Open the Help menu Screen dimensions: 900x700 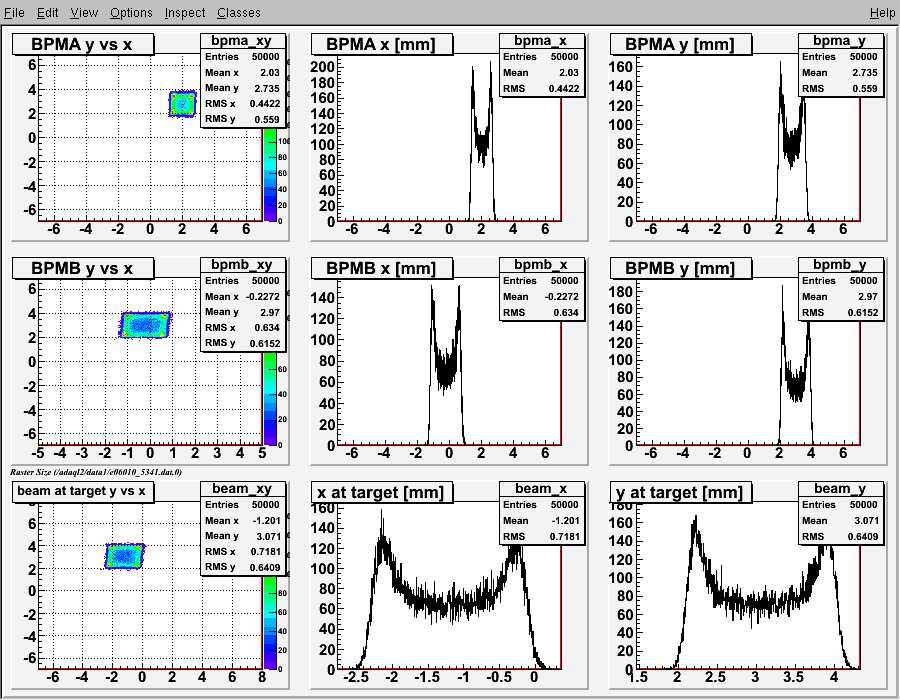882,13
